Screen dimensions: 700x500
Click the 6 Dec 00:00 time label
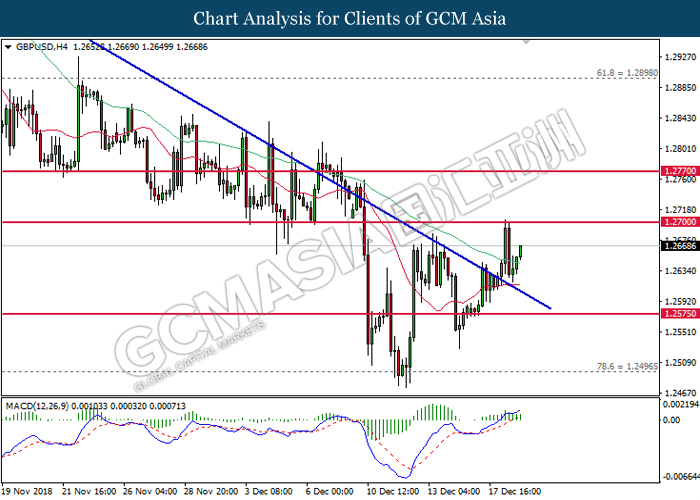[x=329, y=491]
